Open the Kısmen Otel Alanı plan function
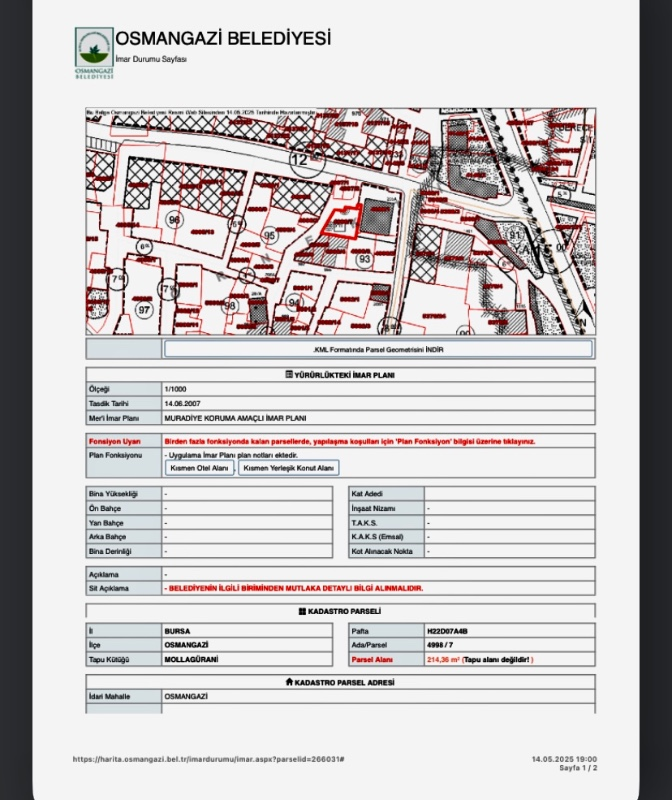672x800 pixels. tap(199, 468)
